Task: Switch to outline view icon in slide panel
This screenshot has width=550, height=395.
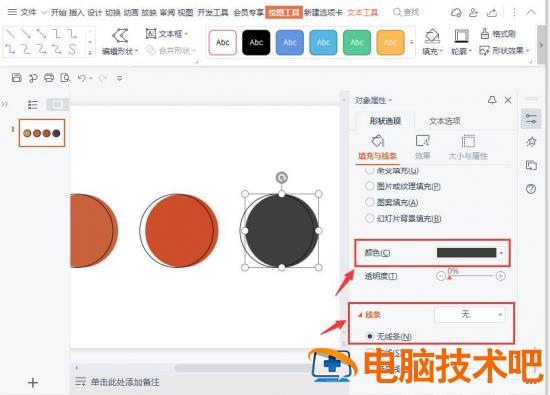Action: tap(33, 105)
